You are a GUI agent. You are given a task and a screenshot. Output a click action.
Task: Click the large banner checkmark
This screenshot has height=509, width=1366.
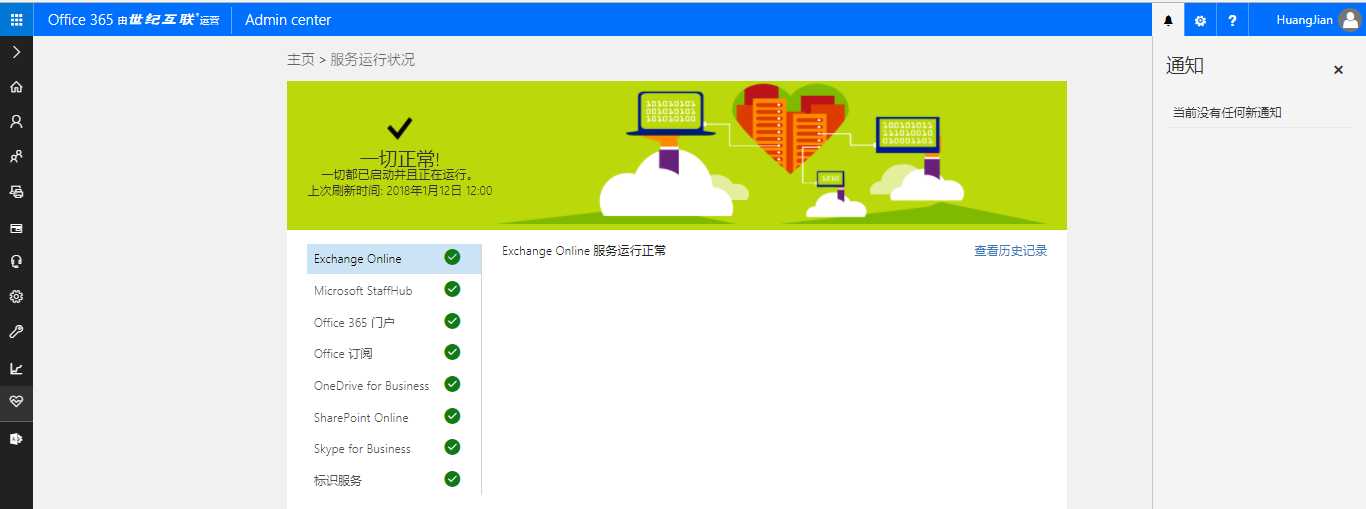click(400, 128)
